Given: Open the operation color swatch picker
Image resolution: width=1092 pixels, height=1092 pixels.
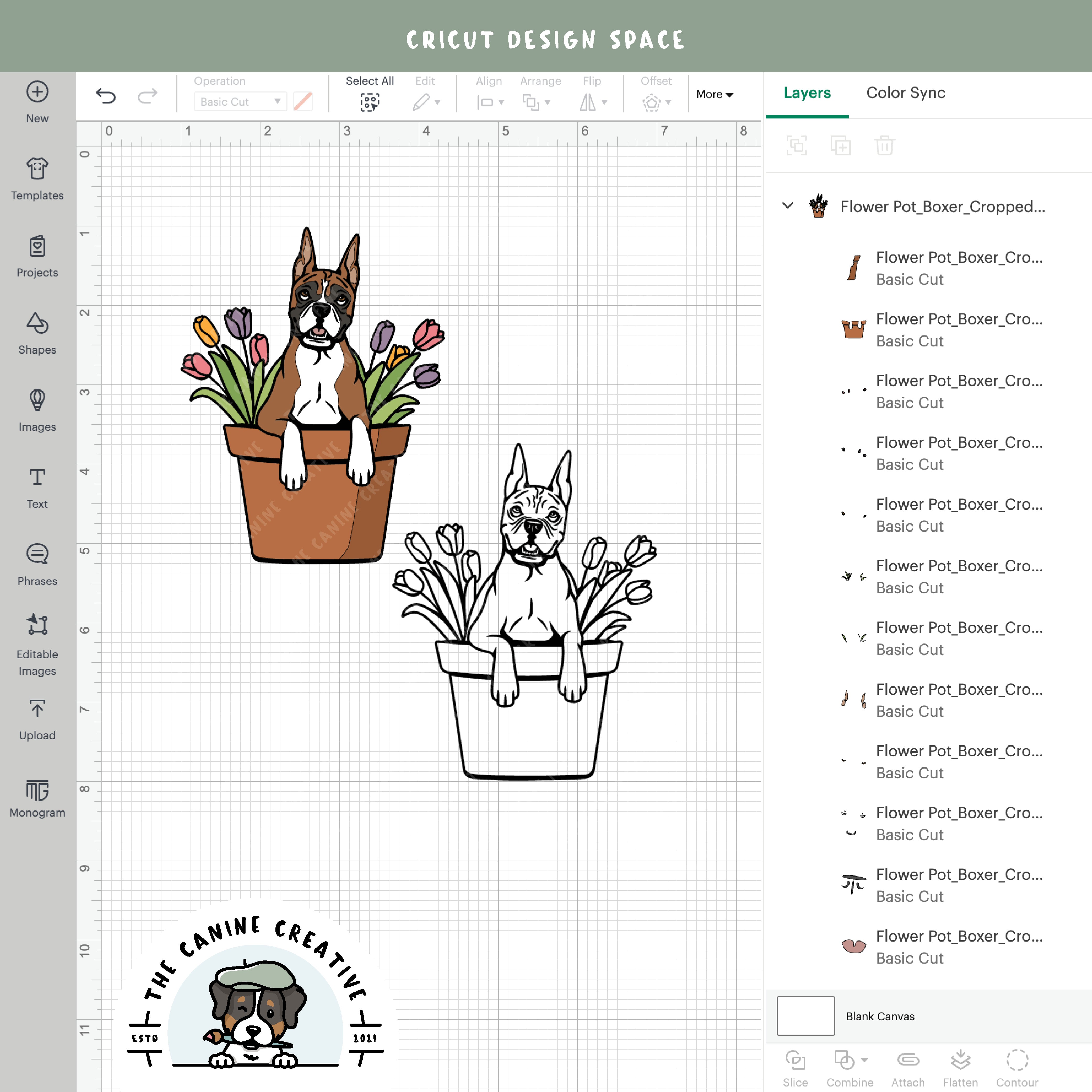Looking at the screenshot, I should click(303, 102).
